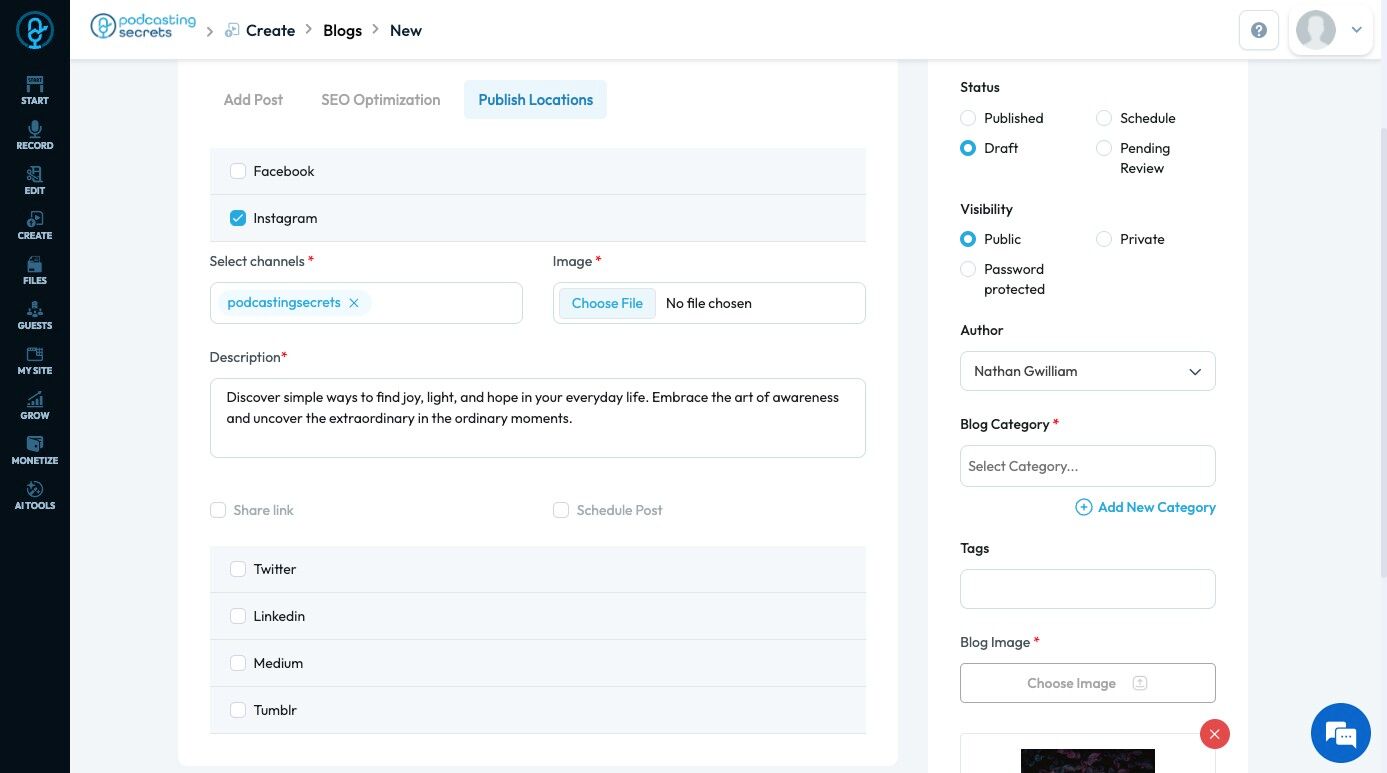The width and height of the screenshot is (1387, 773).
Task: Open the START section in sidebar
Action: coord(35,90)
